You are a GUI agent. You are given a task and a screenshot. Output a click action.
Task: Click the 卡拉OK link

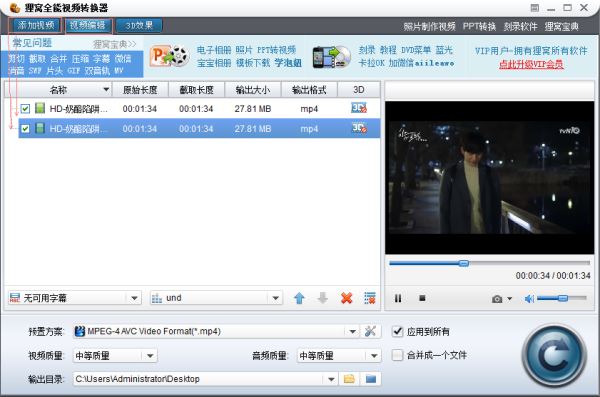(x=371, y=63)
